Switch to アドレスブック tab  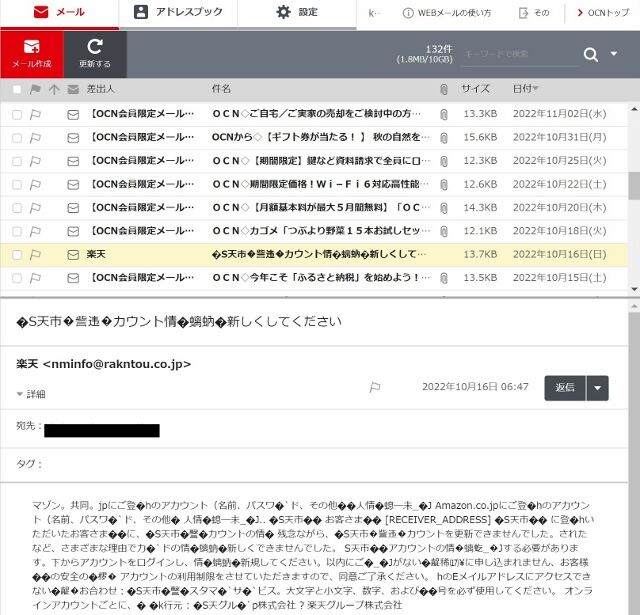pos(178,12)
